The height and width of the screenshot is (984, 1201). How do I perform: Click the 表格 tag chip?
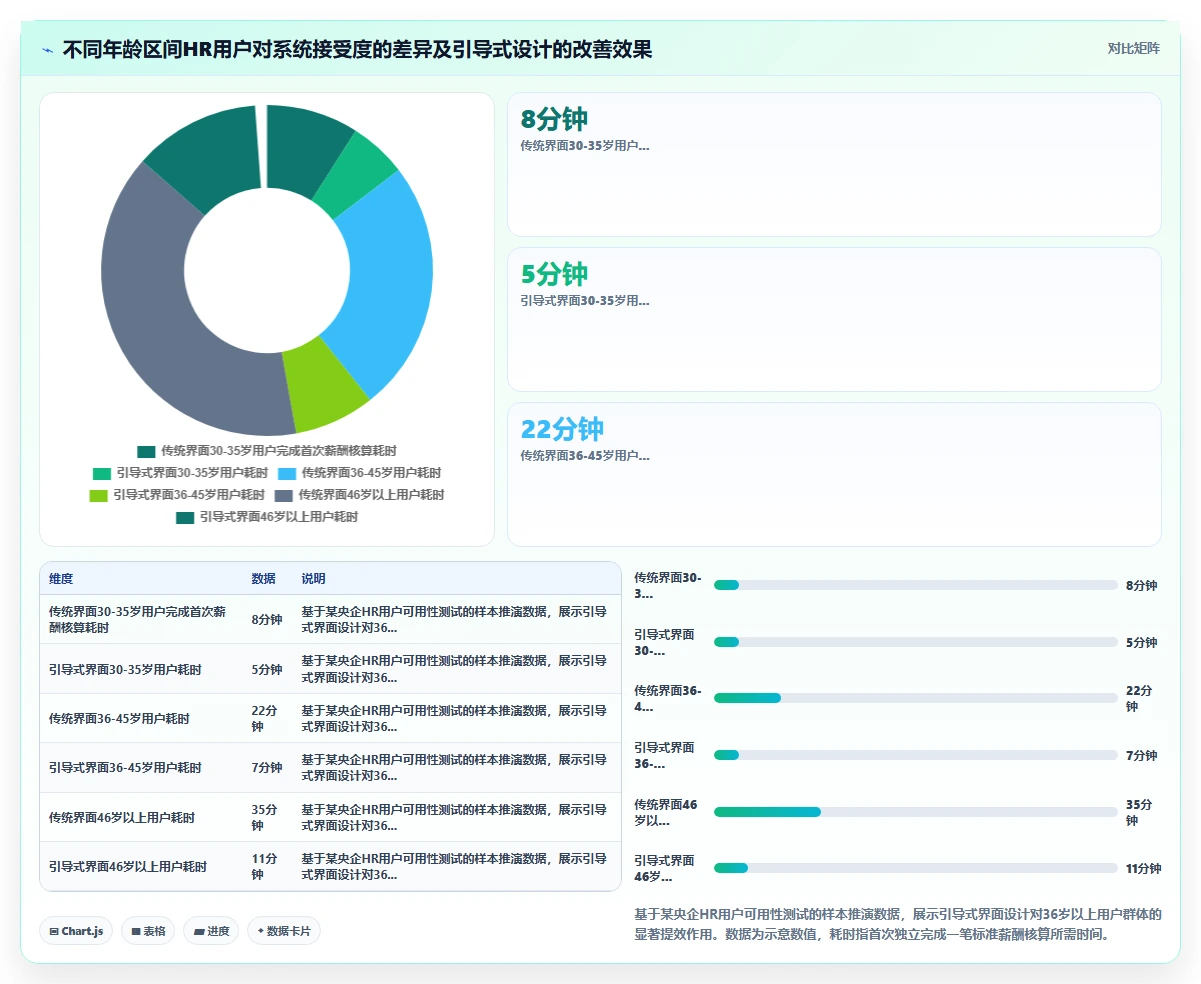click(x=148, y=931)
